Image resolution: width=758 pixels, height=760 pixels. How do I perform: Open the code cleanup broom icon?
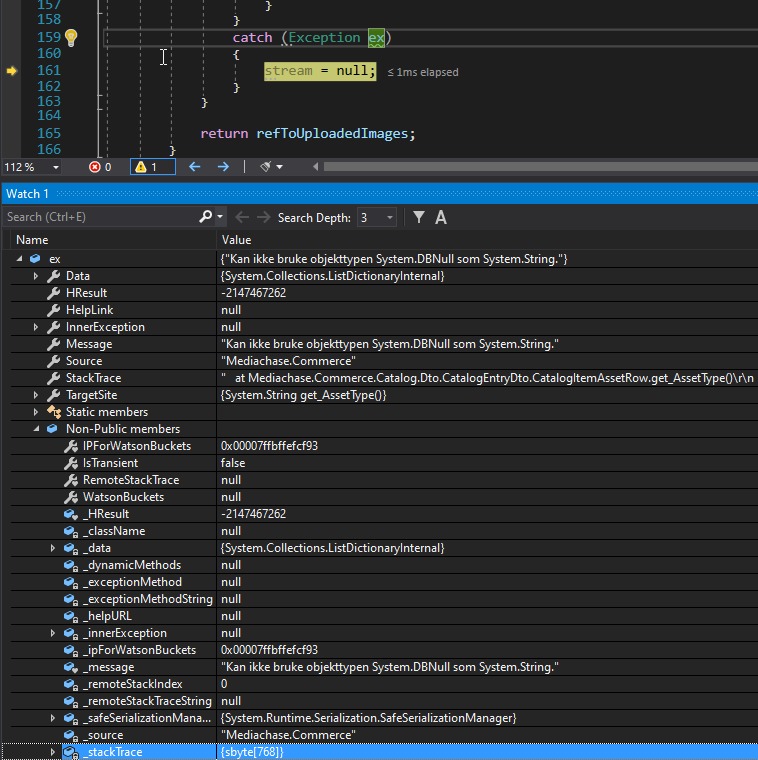[x=266, y=167]
